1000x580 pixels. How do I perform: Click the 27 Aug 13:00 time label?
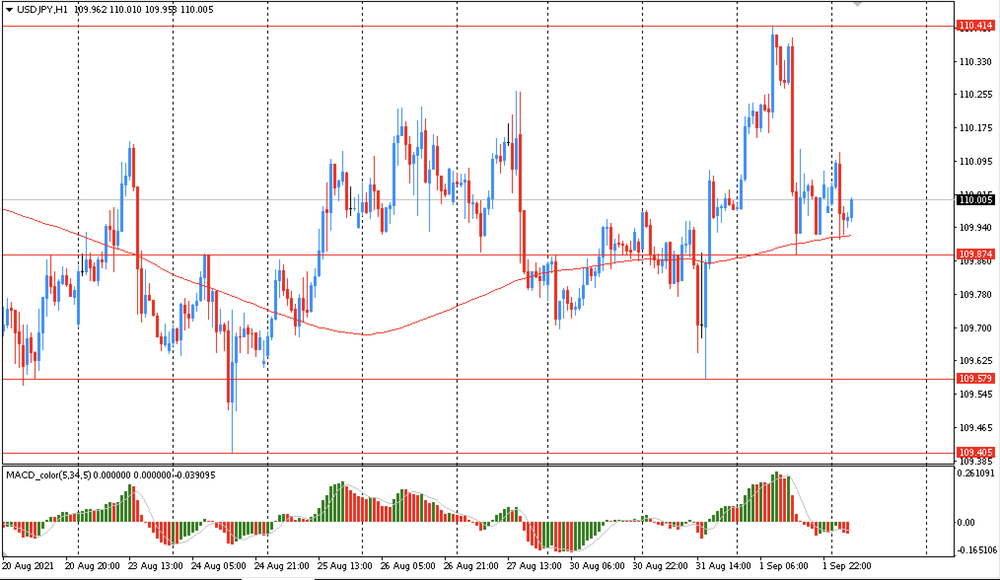(x=534, y=566)
